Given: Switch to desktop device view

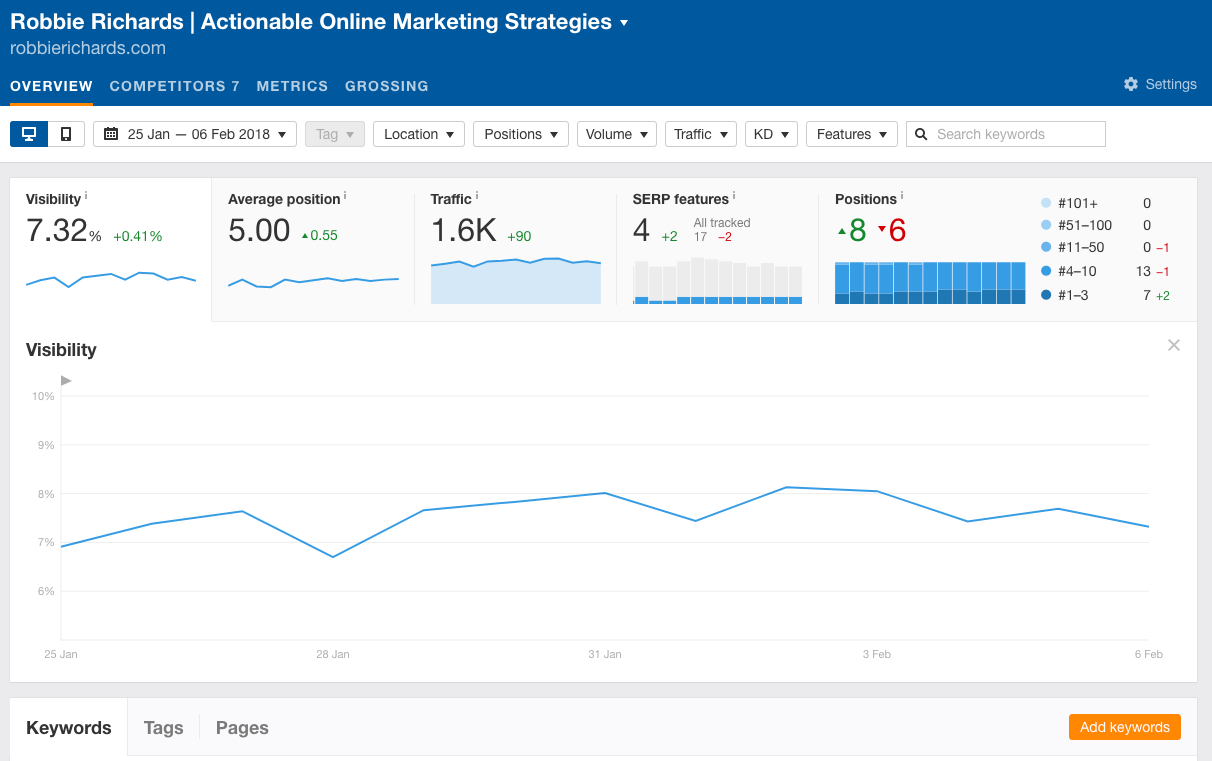Looking at the screenshot, I should 29,134.
